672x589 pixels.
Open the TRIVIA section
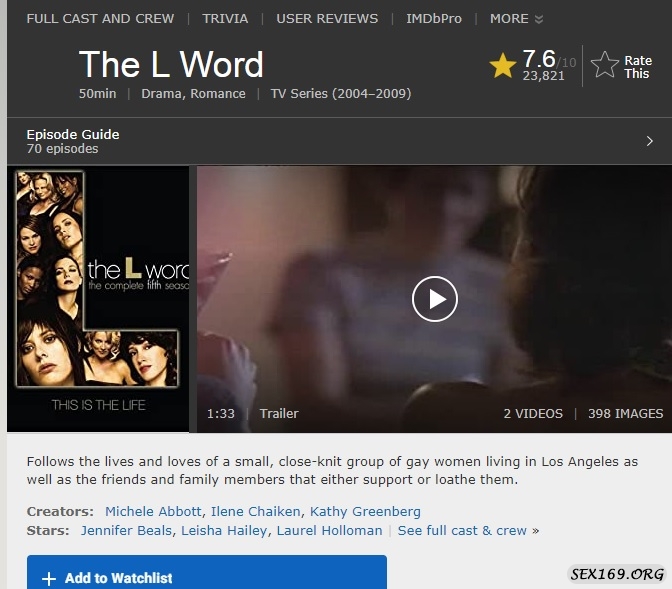(225, 19)
